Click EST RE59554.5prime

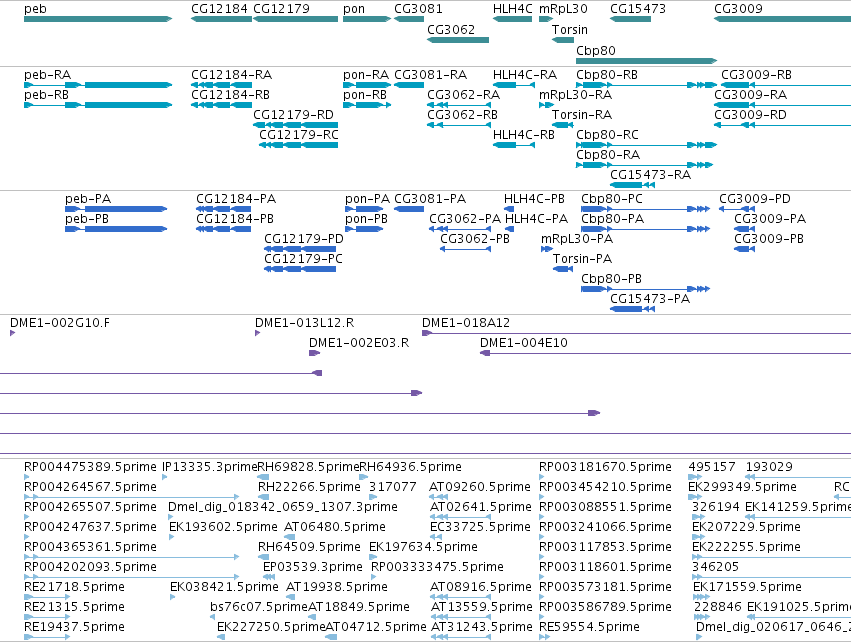(x=589, y=627)
